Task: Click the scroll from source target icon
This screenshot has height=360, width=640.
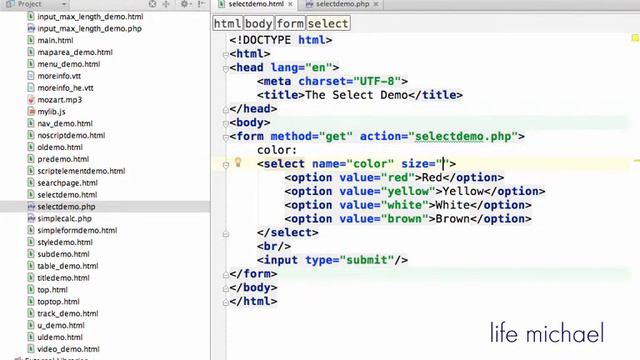Action: 152,4
